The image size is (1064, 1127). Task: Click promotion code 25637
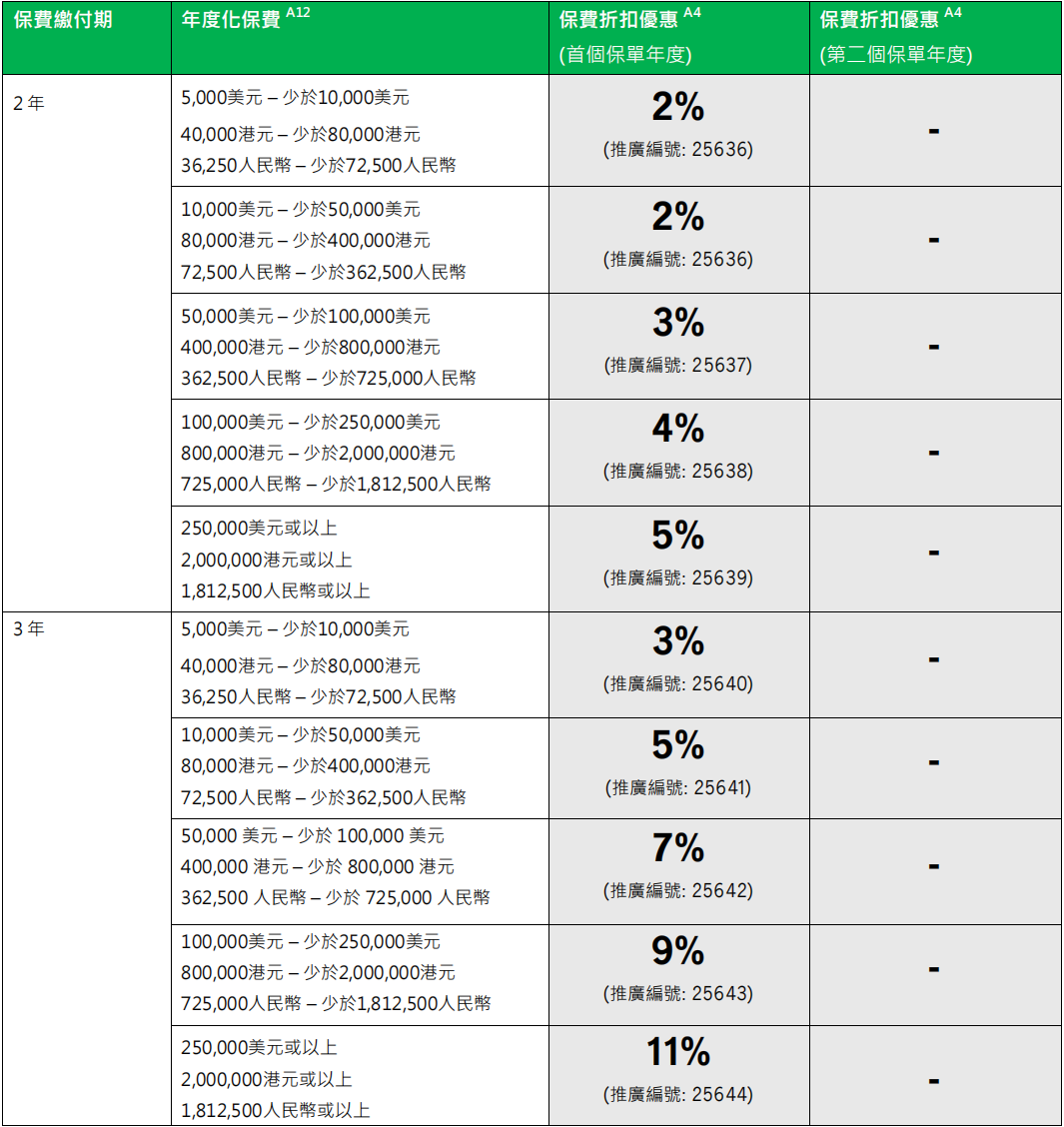tap(721, 365)
